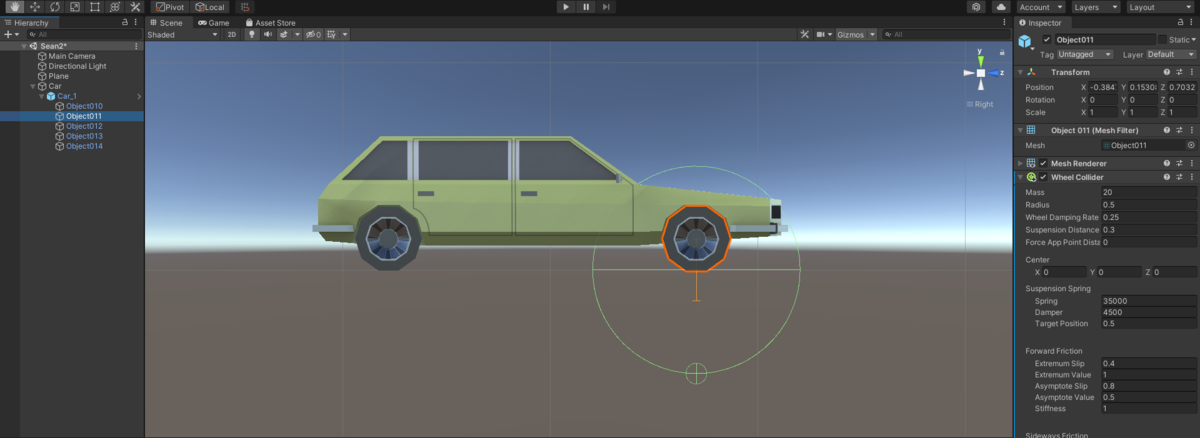Open the Tag Untagged dropdown
The height and width of the screenshot is (438, 1200).
tap(1085, 54)
